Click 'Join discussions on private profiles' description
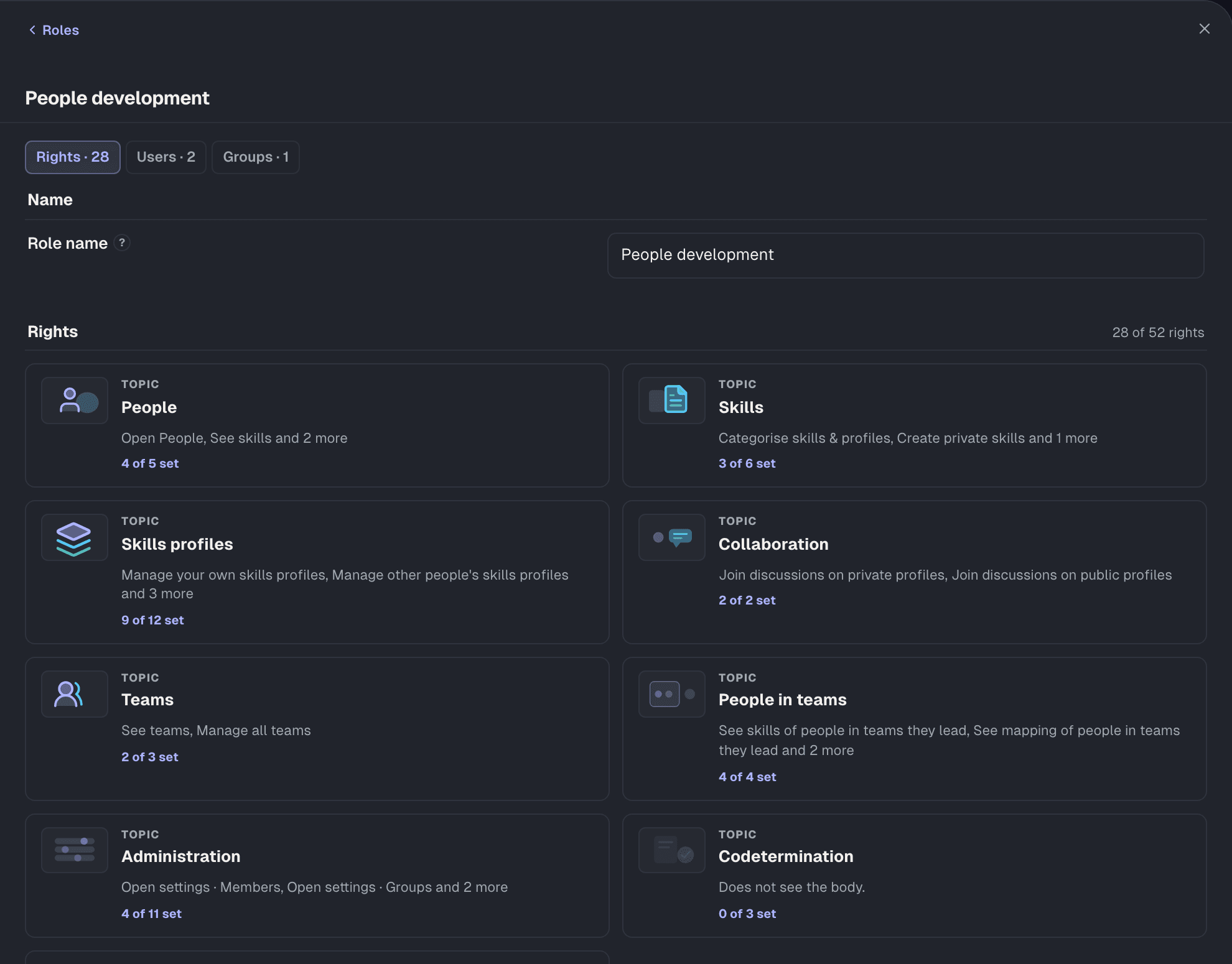 [945, 575]
